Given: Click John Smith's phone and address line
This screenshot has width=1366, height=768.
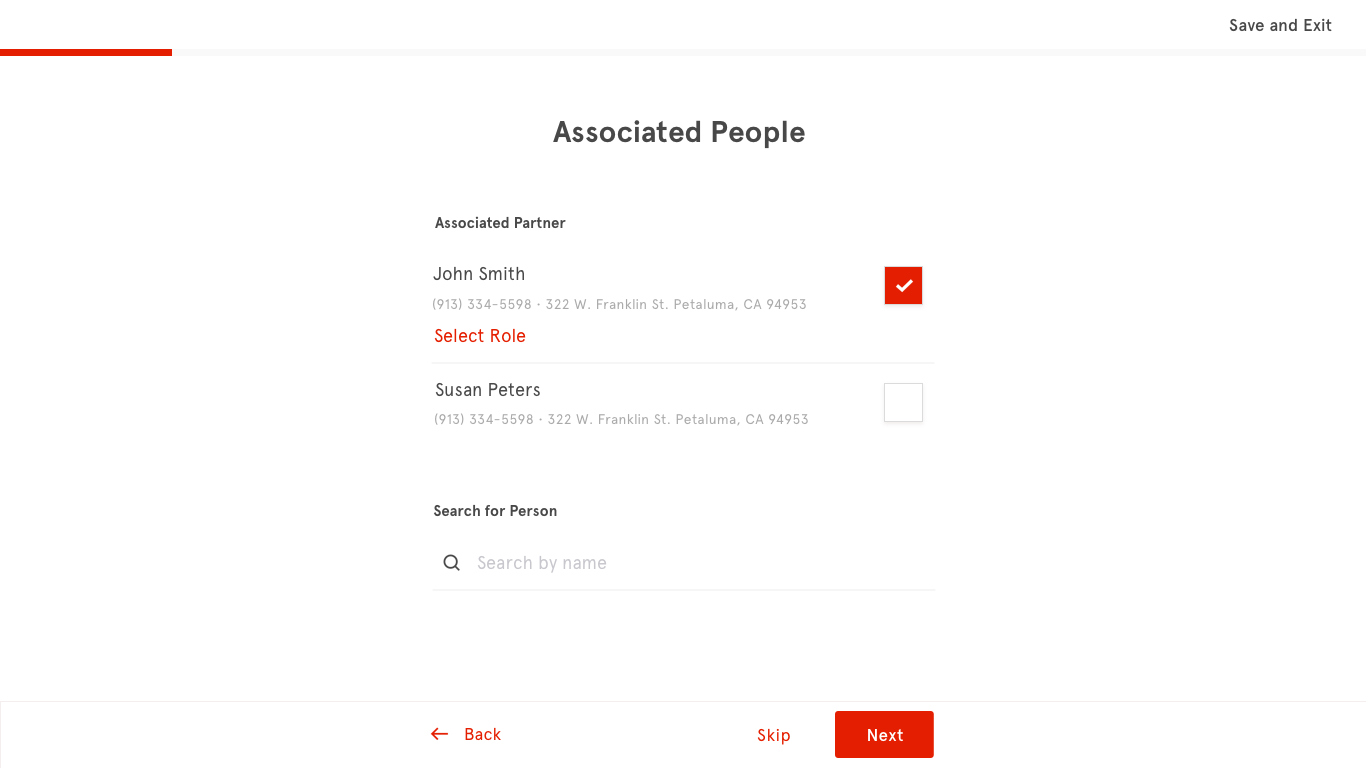Looking at the screenshot, I should [619, 304].
